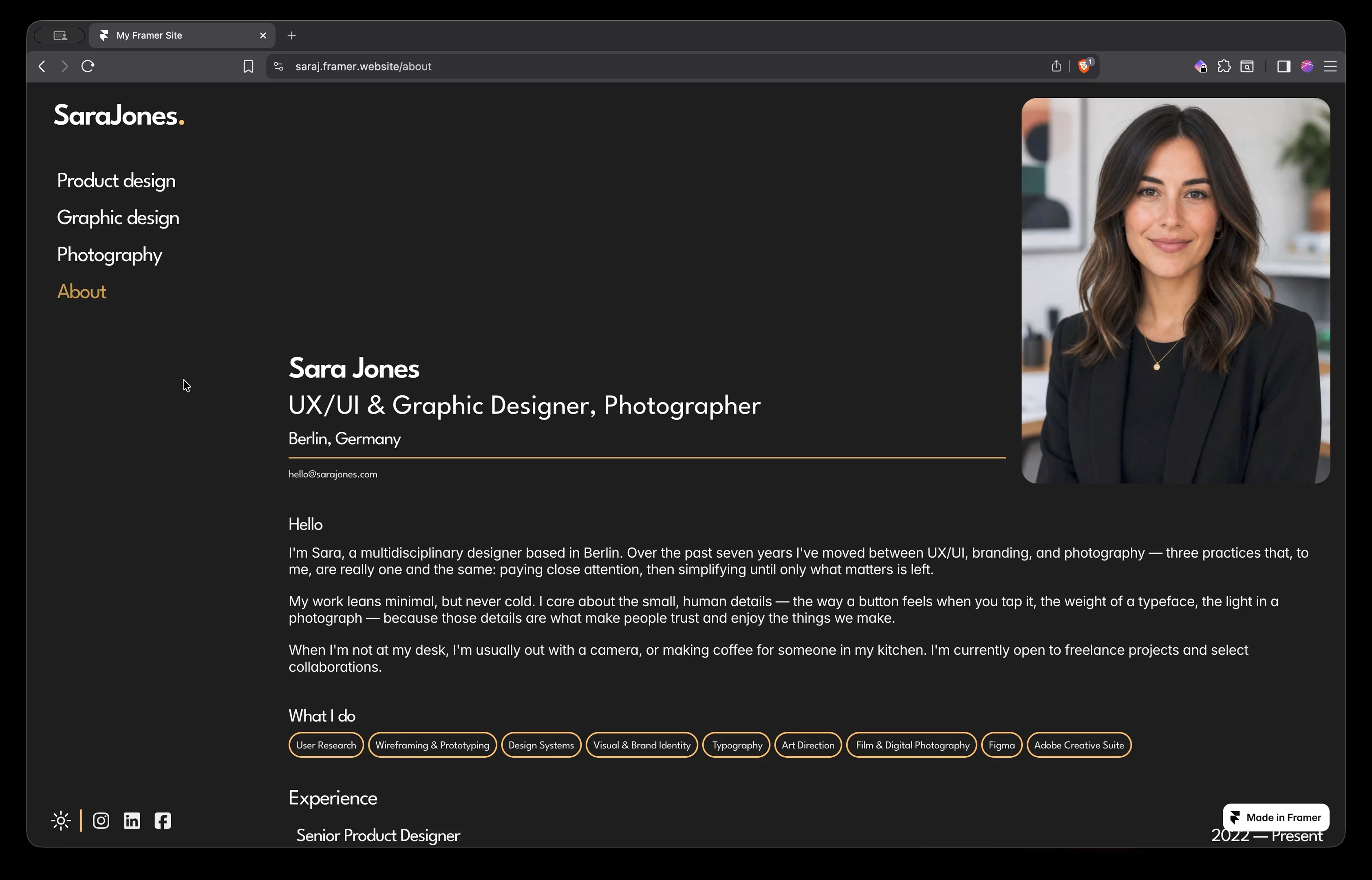The height and width of the screenshot is (880, 1372).
Task: Select the Film & Digital Photography tag
Action: click(x=912, y=745)
